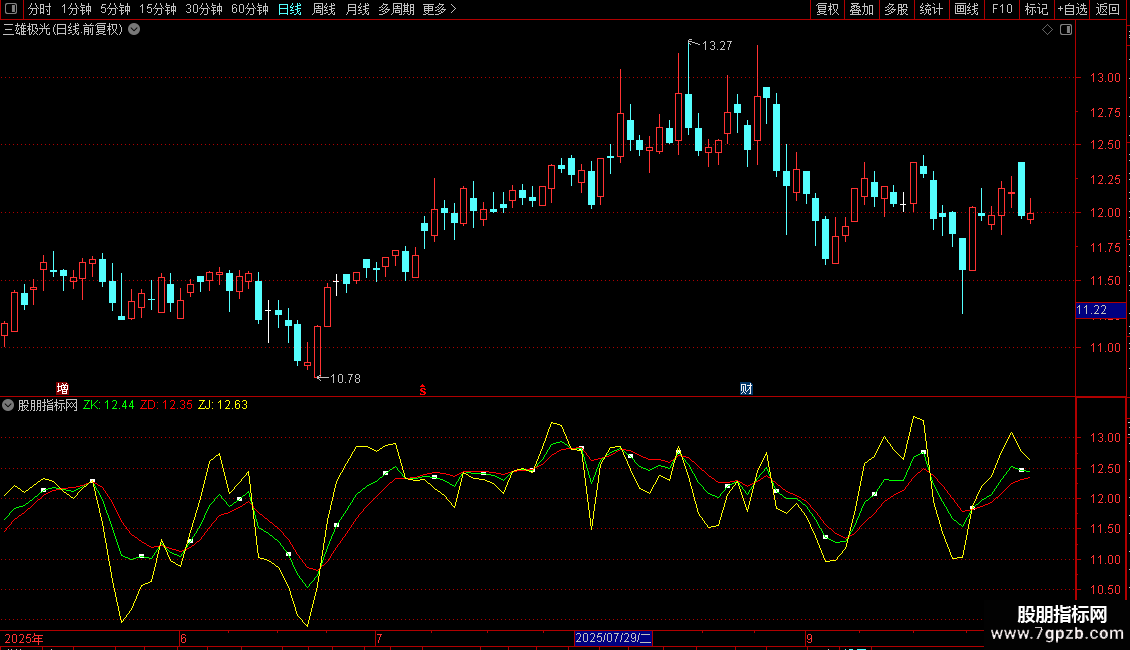
Task: Click the 2025/07/29/二 date label
Action: [x=613, y=638]
